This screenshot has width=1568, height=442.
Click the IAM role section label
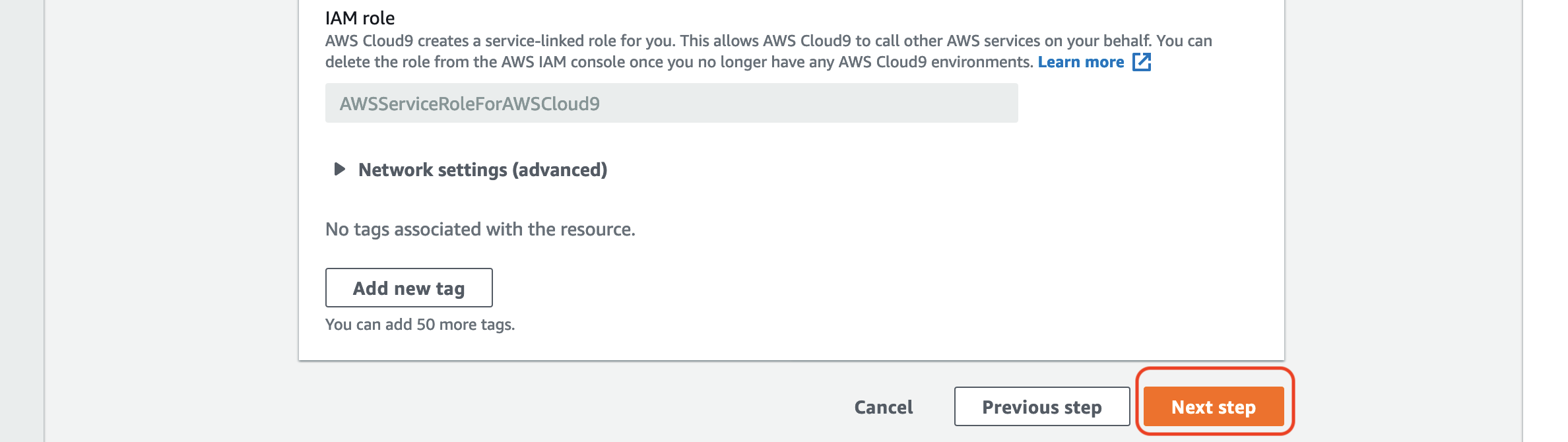pos(360,18)
